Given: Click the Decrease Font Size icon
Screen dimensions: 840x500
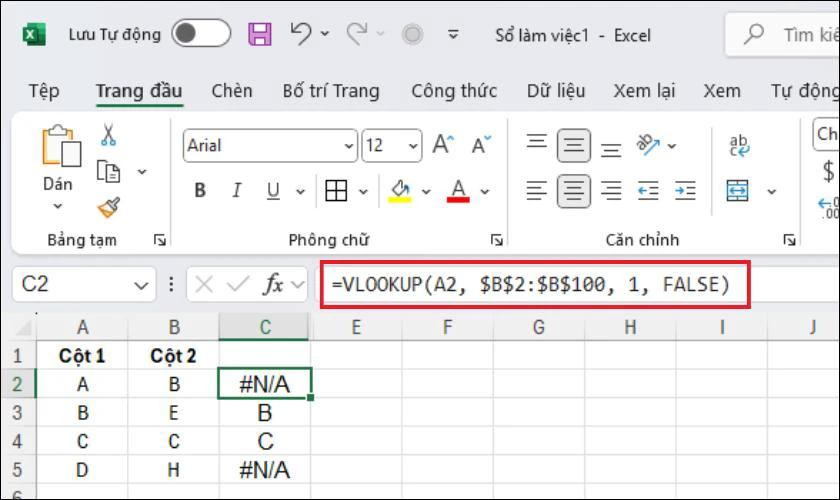Looking at the screenshot, I should (x=481, y=144).
